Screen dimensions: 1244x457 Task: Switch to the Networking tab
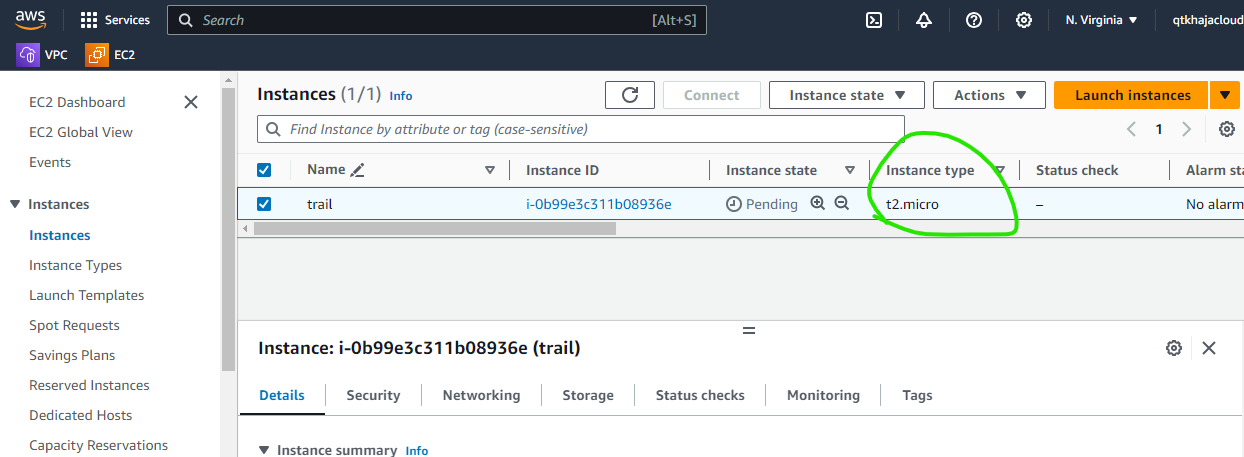[x=481, y=395]
